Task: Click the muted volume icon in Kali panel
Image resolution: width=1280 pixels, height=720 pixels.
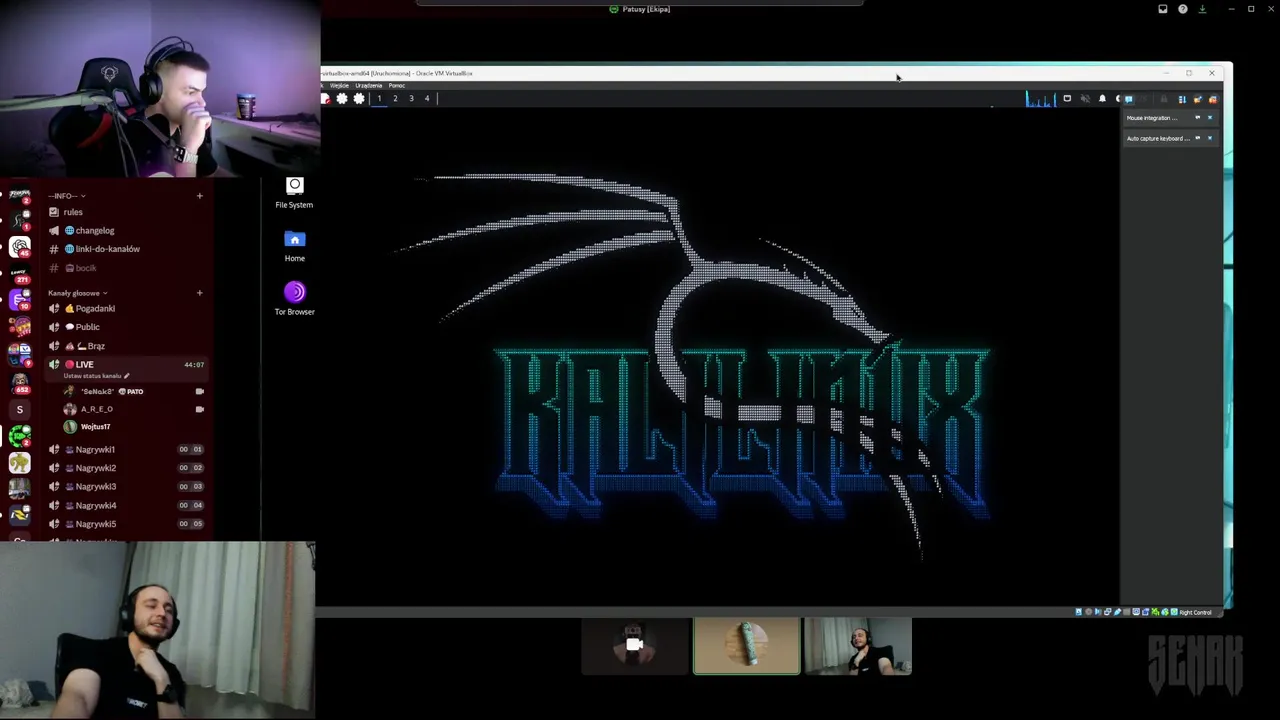Action: click(x=1085, y=99)
